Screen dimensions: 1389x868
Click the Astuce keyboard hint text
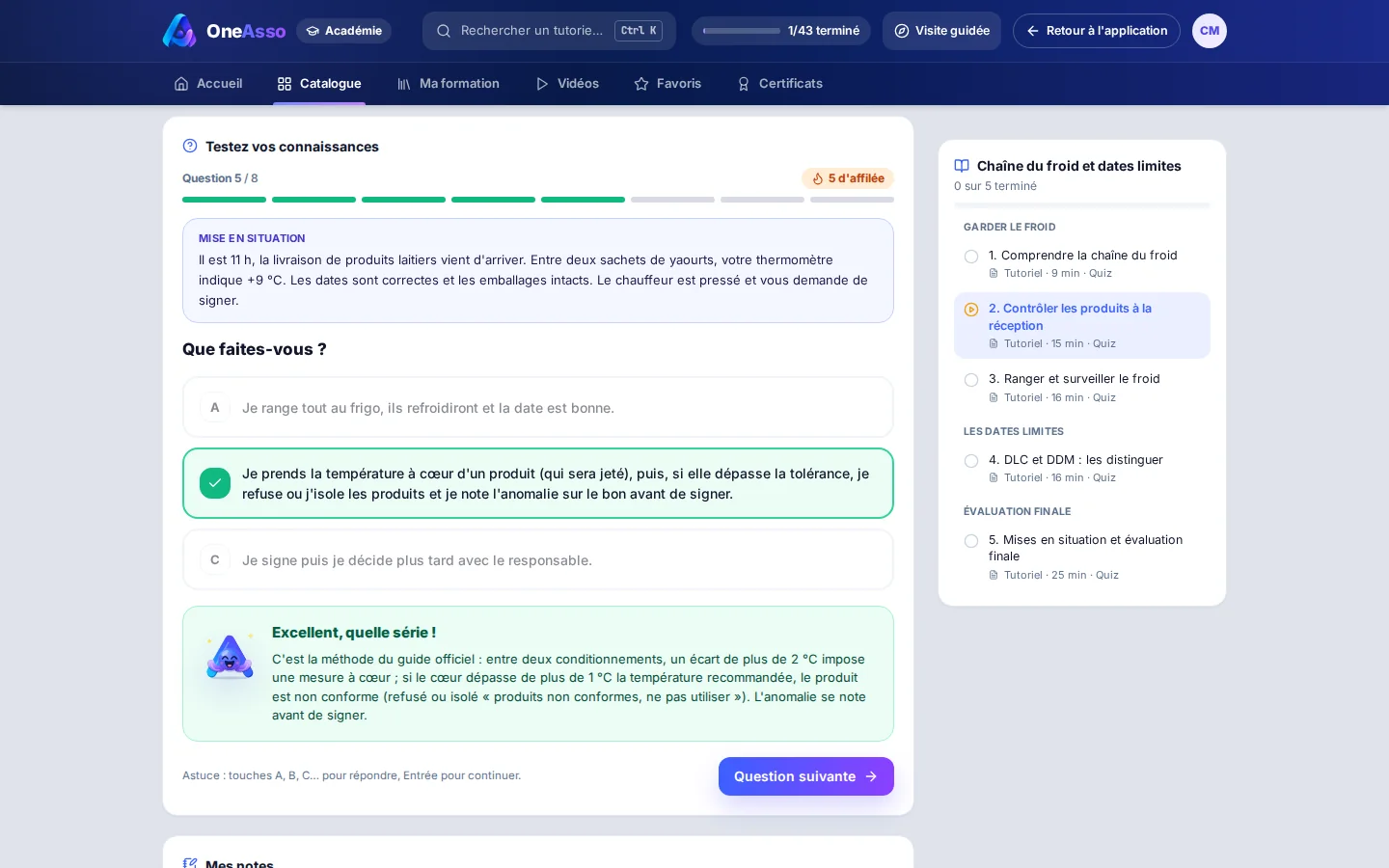(x=351, y=775)
